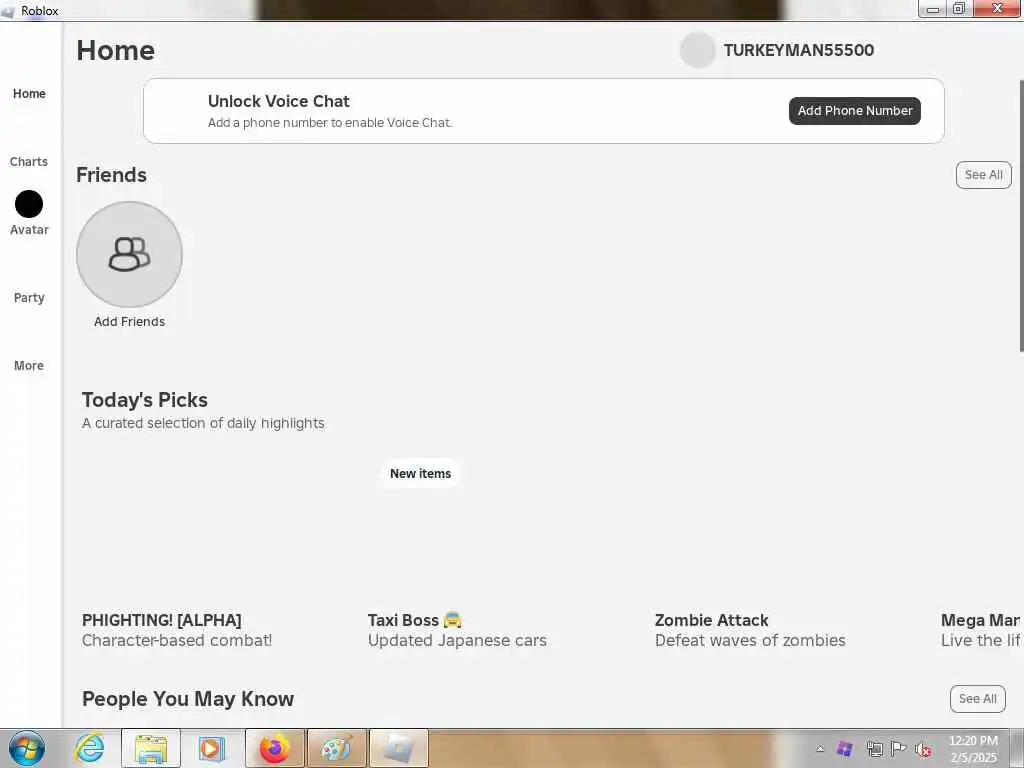1024x768 pixels.
Task: Click the Add Phone Number button
Action: pos(855,111)
